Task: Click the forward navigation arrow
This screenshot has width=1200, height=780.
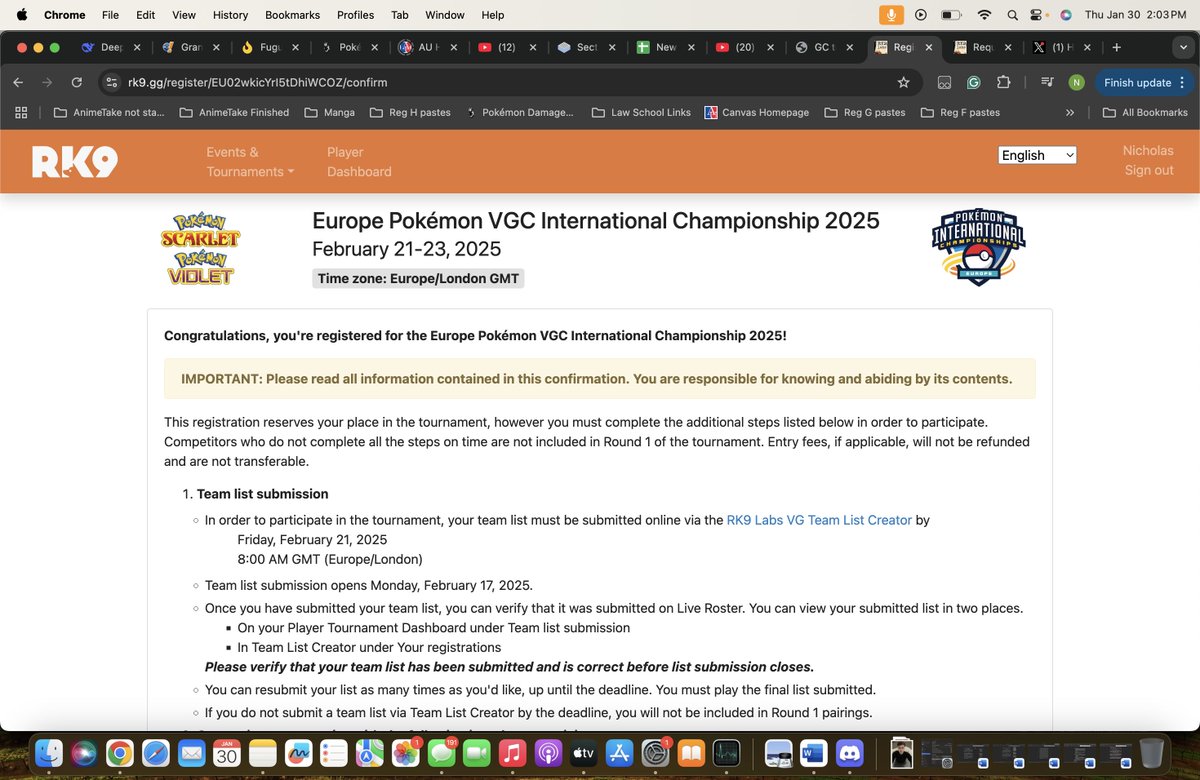Action: 47,83
